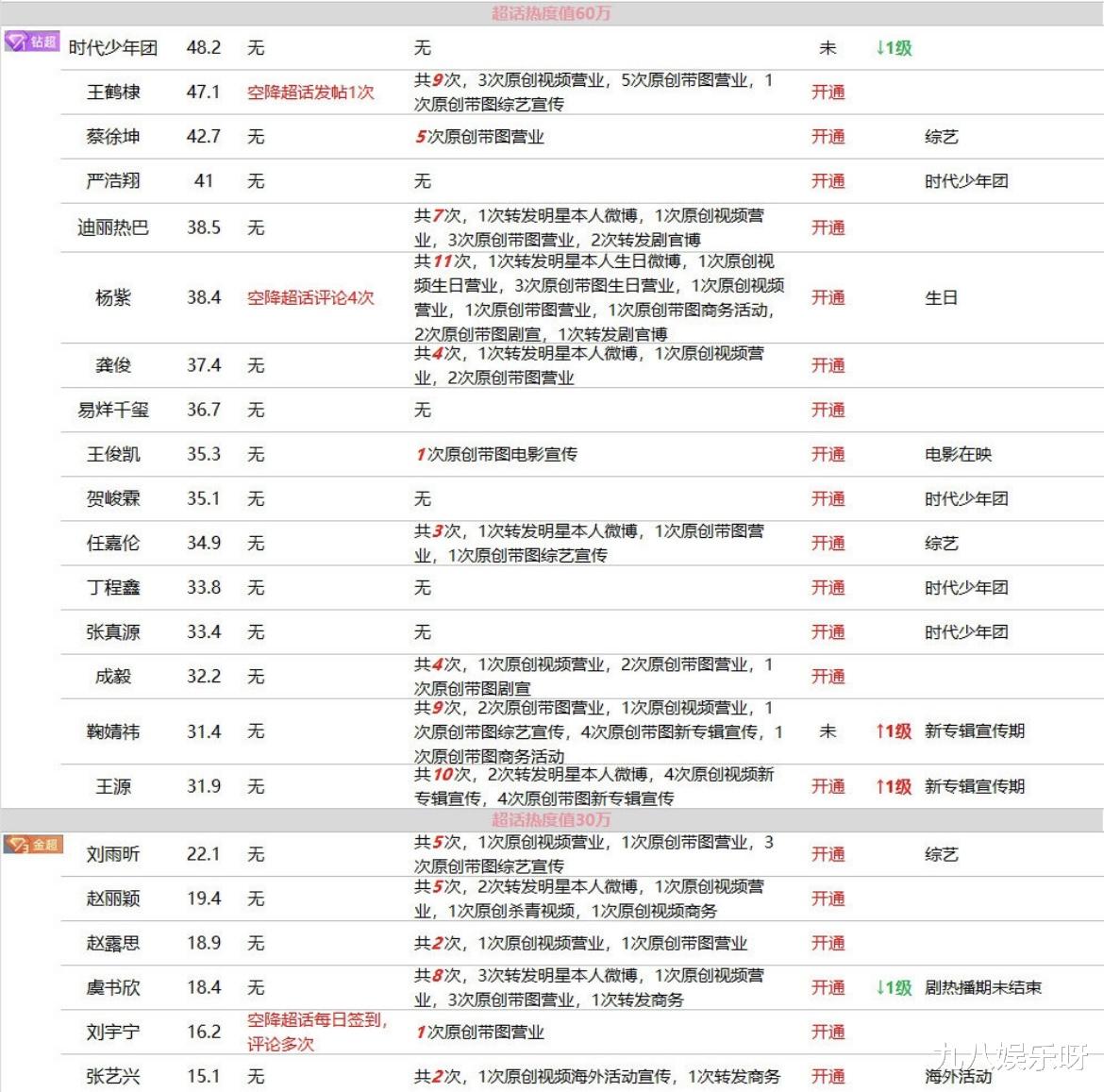Screen dimensions: 1104x1092
Task: Click the name 成毅
Action: (x=112, y=676)
